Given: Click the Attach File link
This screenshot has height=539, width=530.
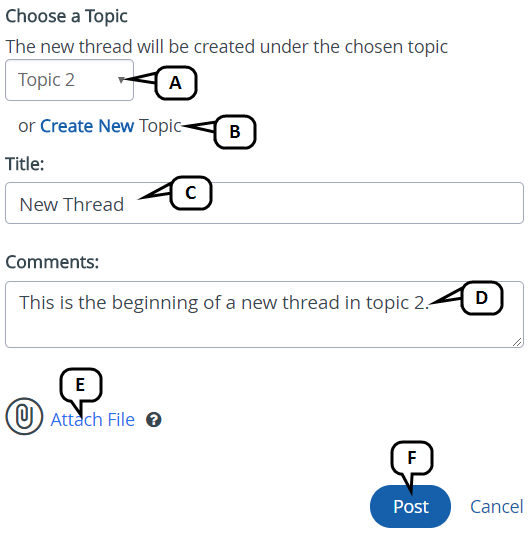Looking at the screenshot, I should (x=92, y=420).
